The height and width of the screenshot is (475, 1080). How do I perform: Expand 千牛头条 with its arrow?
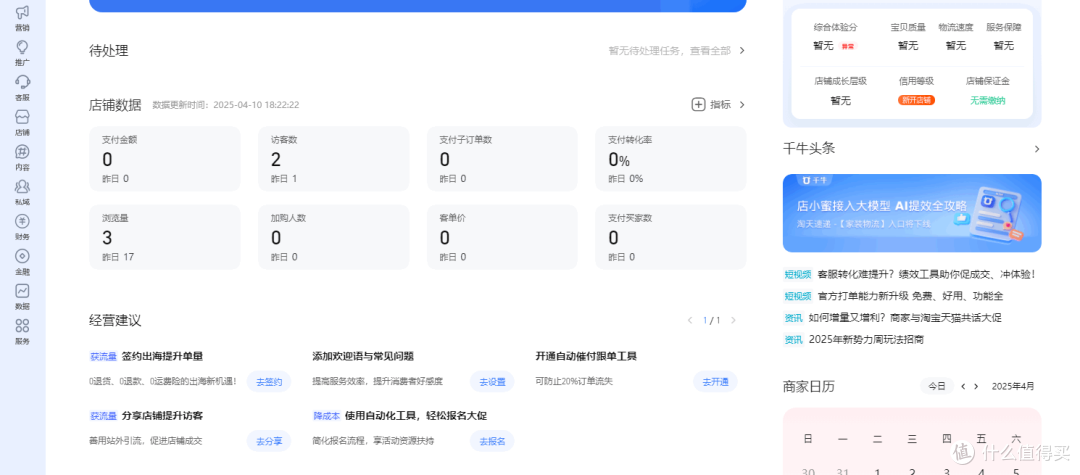coord(1037,149)
